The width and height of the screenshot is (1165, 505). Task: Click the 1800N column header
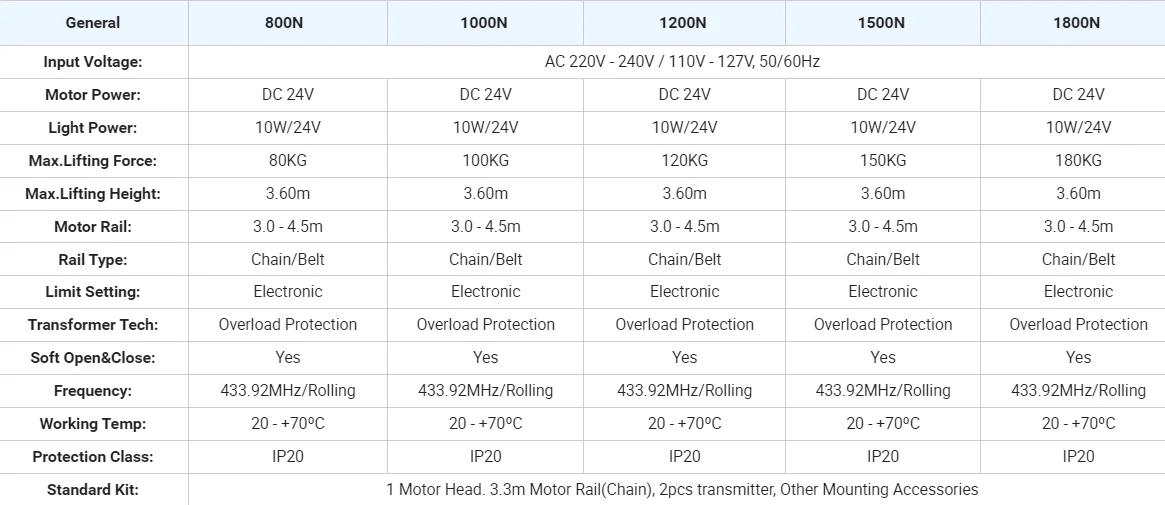(x=1077, y=23)
